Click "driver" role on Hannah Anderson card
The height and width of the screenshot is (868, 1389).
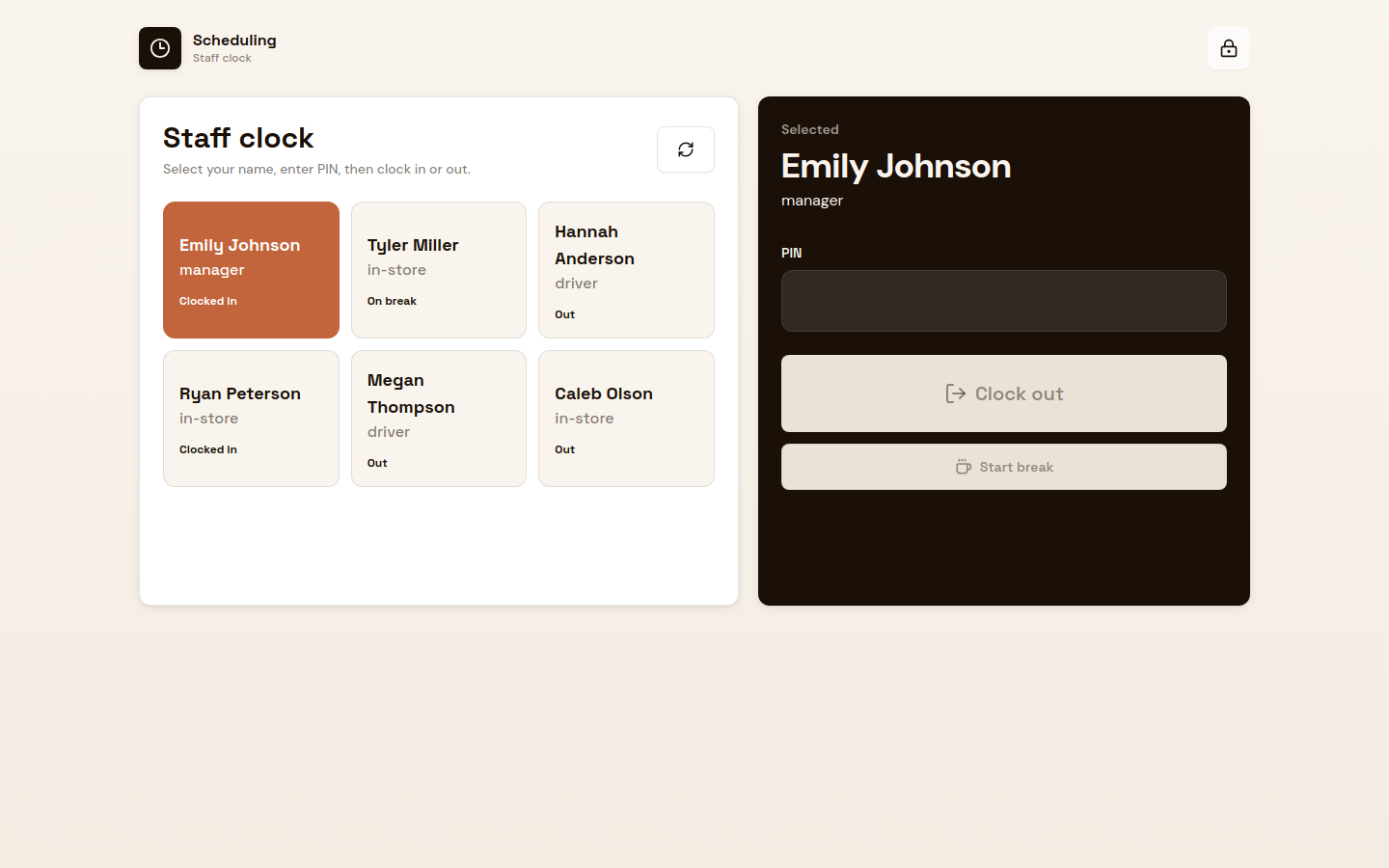click(x=576, y=284)
